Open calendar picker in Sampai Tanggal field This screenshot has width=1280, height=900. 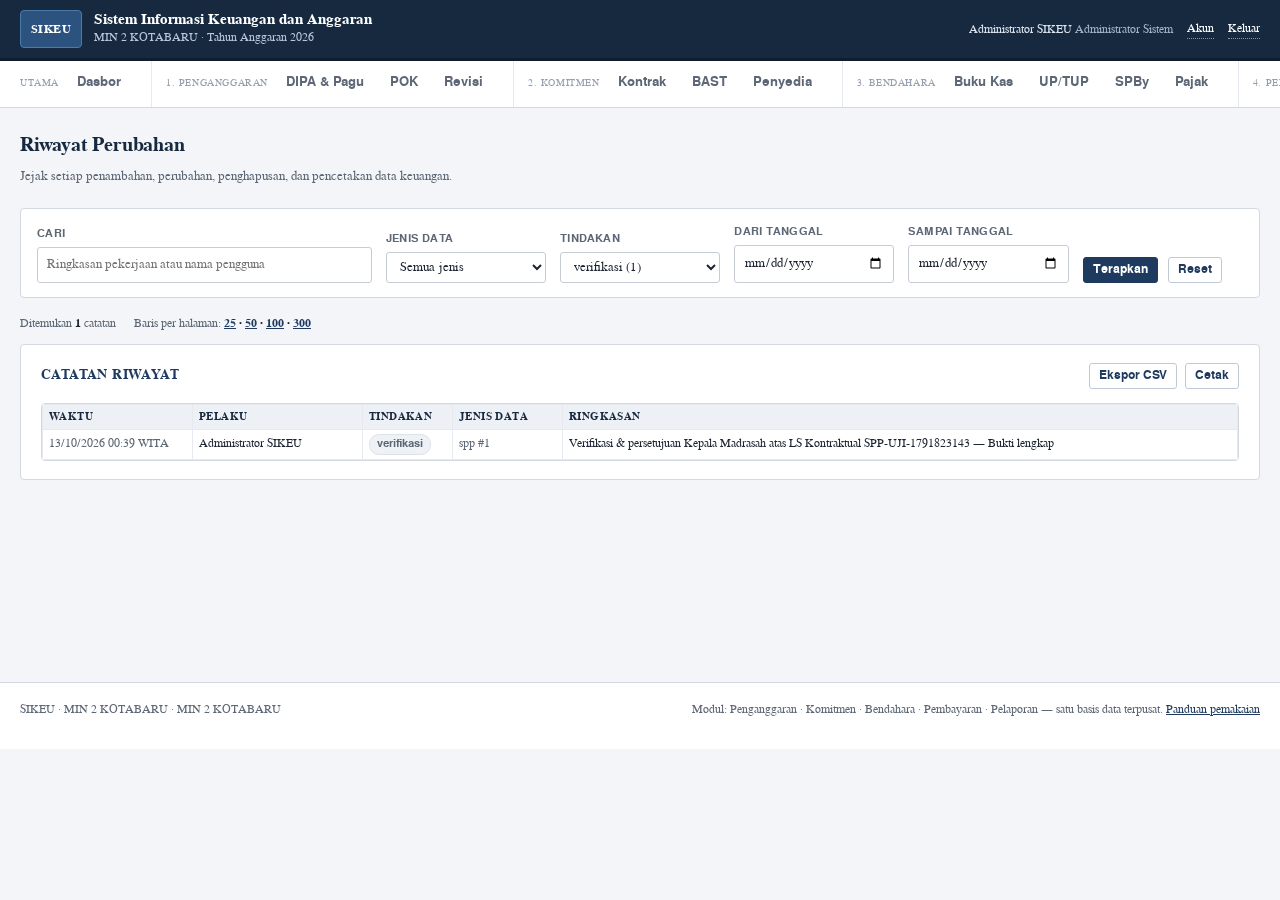click(1050, 264)
